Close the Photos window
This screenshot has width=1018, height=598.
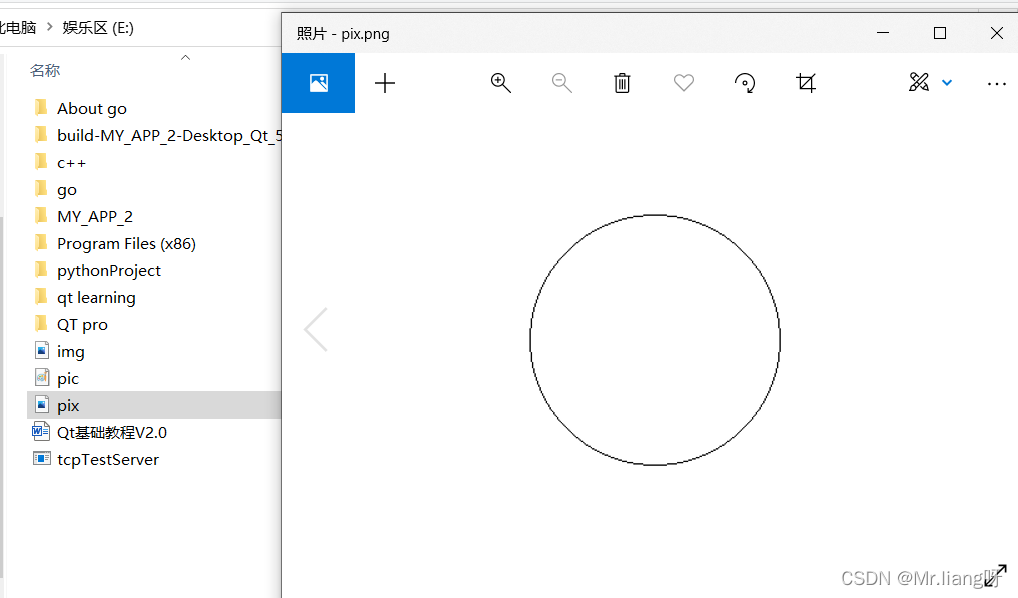[997, 33]
